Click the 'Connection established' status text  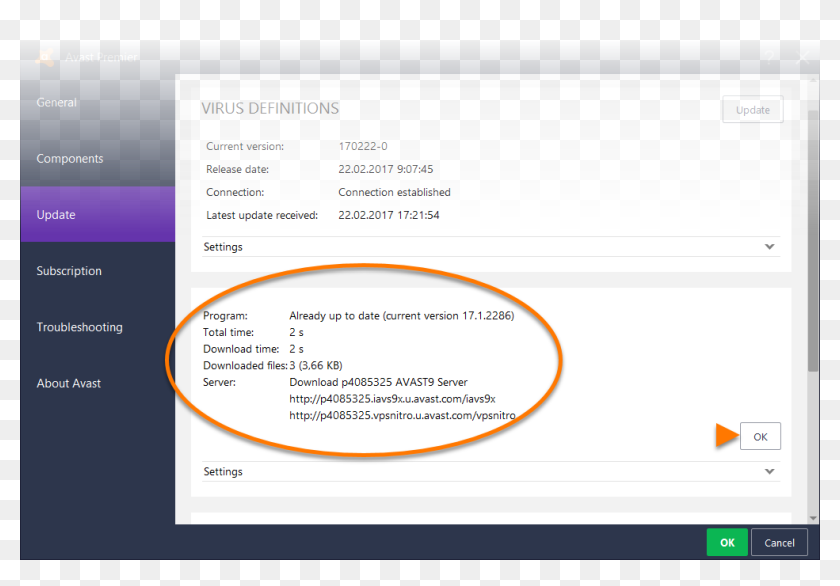(394, 192)
